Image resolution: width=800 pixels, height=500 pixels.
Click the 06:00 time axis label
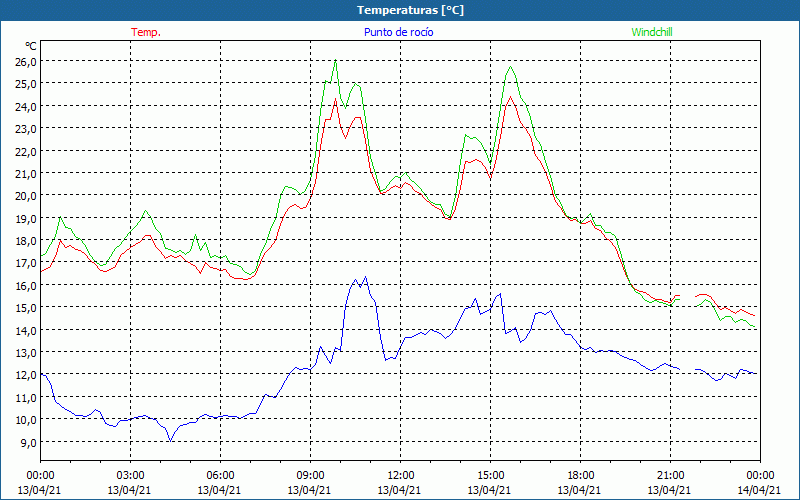point(220,476)
